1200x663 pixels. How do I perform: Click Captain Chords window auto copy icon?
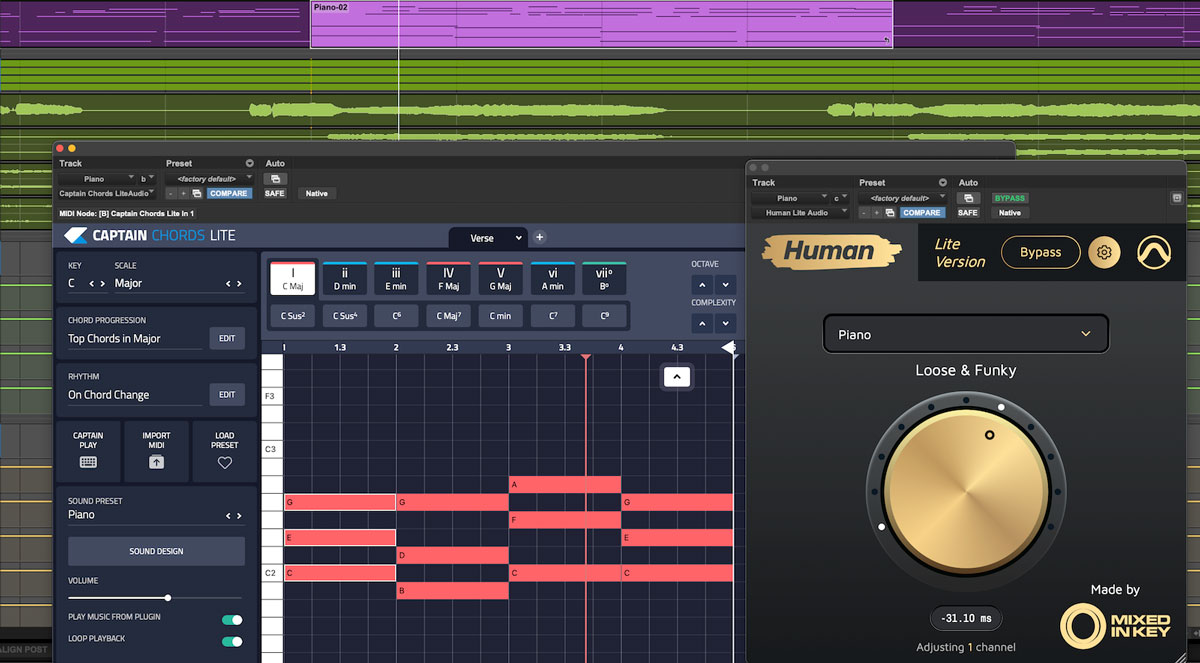click(274, 179)
